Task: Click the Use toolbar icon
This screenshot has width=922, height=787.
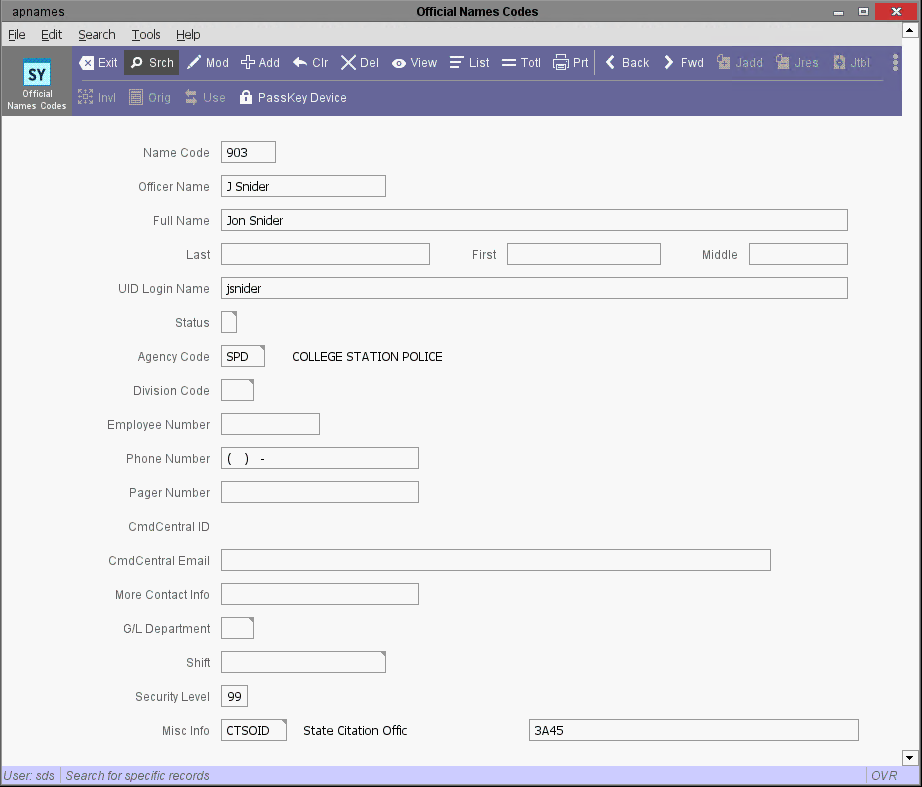Action: point(205,98)
